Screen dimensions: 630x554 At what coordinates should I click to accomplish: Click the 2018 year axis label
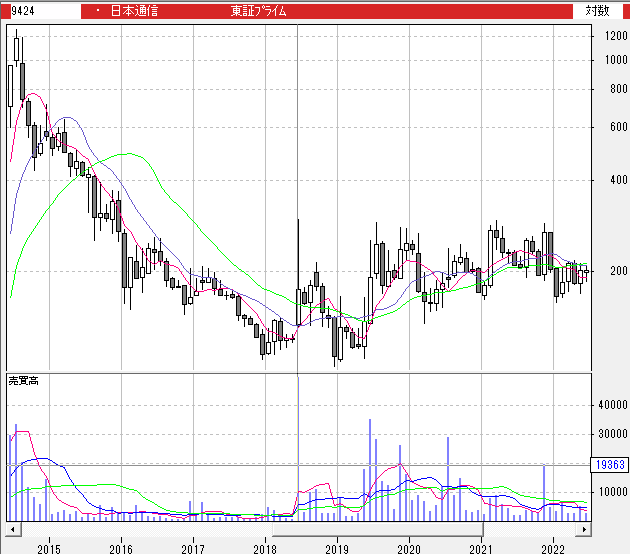(265, 549)
